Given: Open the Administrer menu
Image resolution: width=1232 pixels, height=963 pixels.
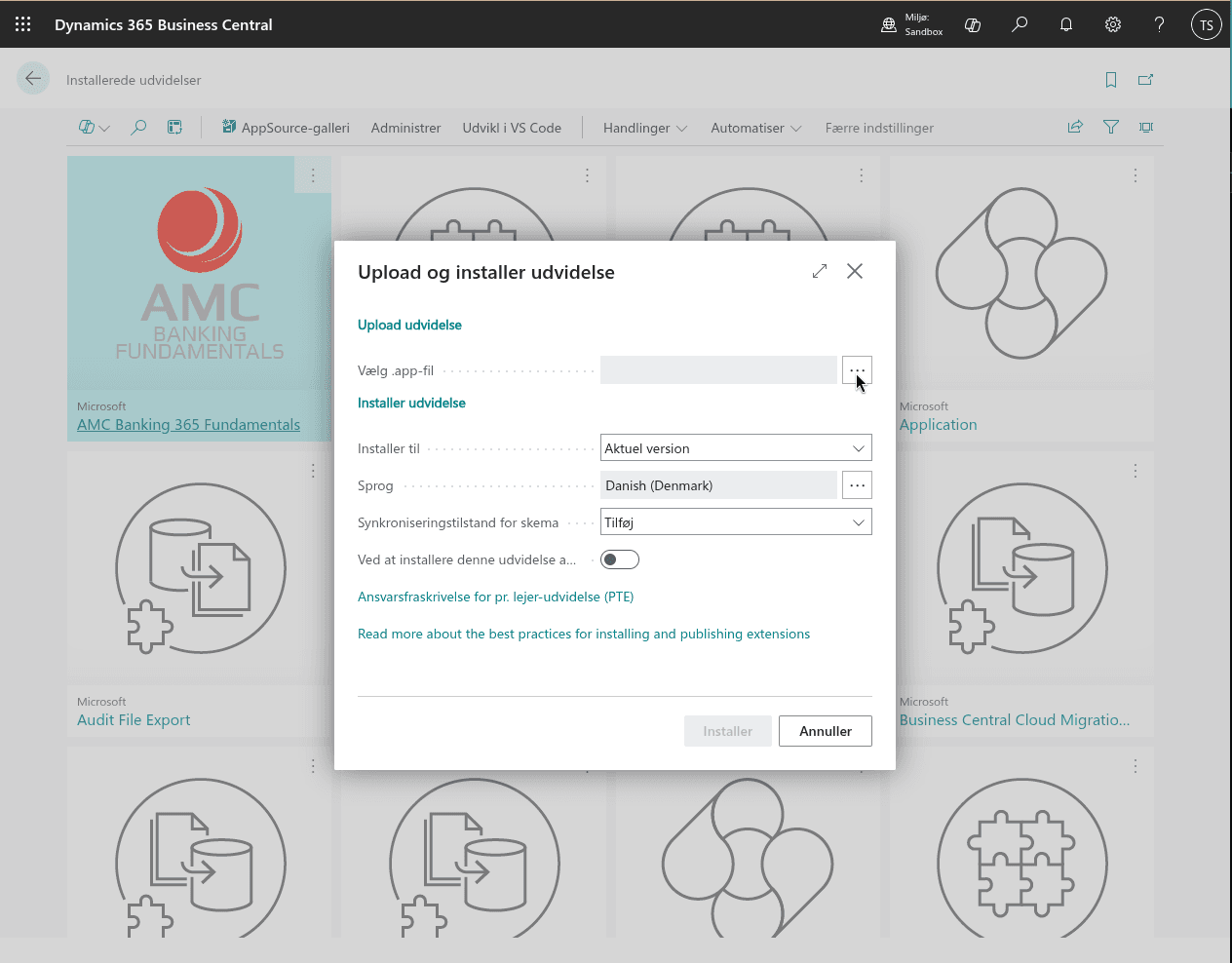Looking at the screenshot, I should click(405, 128).
